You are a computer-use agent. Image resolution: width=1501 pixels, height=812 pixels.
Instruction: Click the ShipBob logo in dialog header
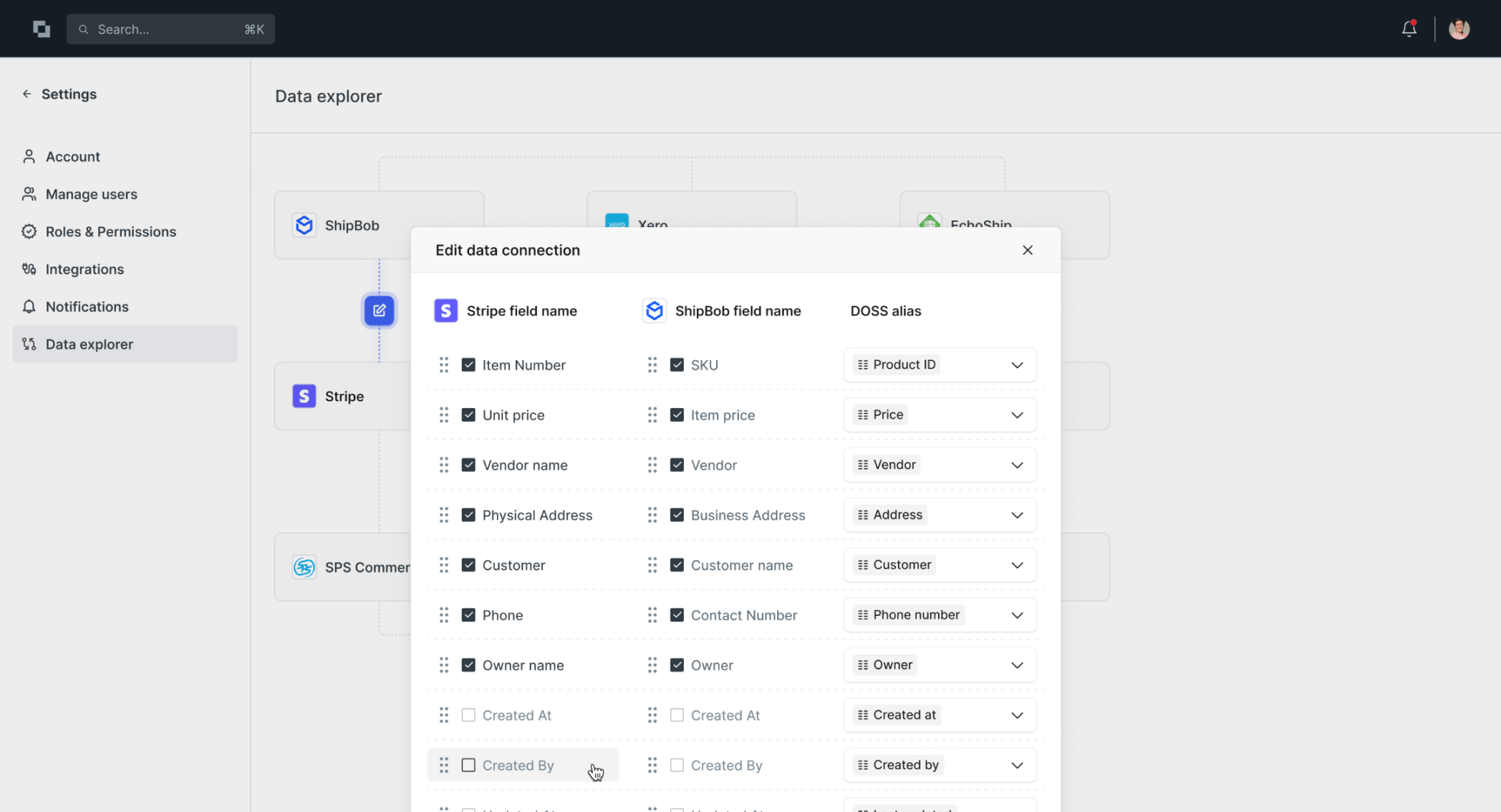[x=654, y=311]
